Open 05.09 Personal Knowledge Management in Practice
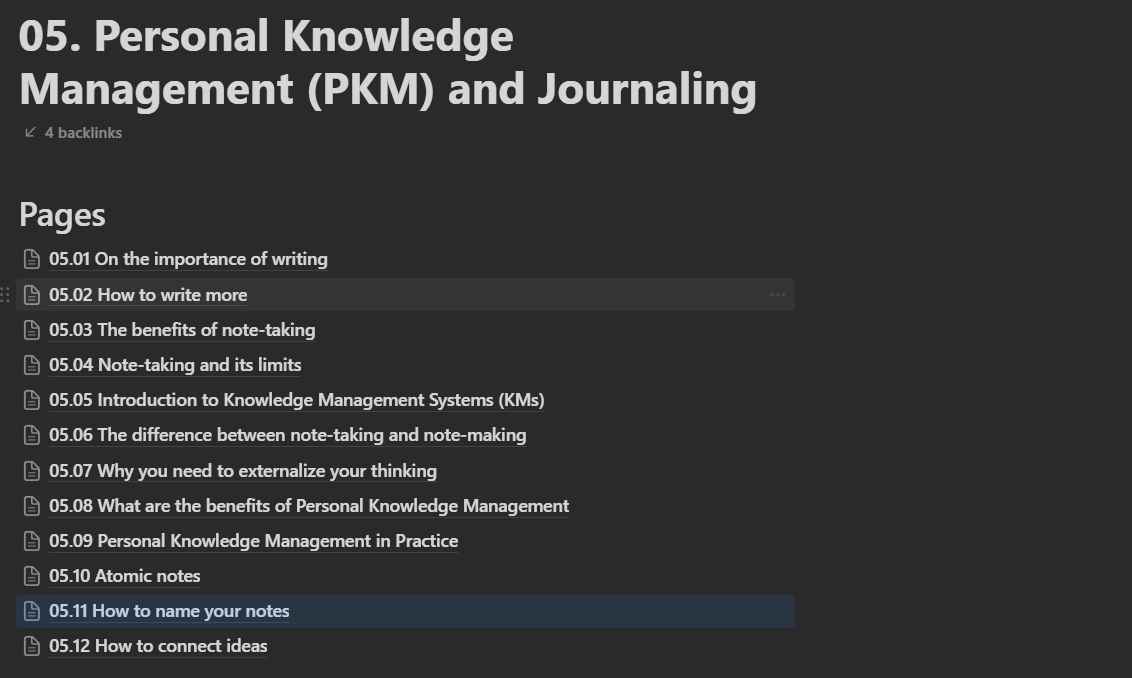This screenshot has height=678, width=1132. [253, 541]
